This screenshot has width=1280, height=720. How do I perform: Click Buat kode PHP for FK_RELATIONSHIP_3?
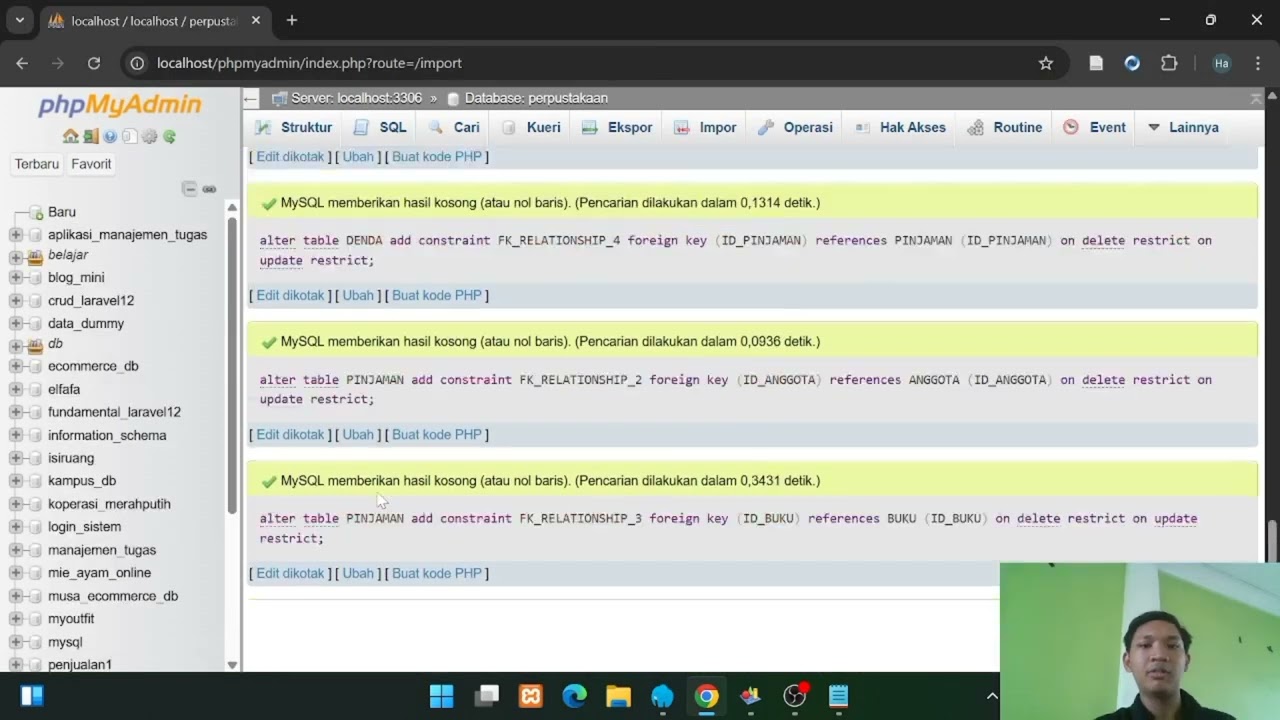437,573
